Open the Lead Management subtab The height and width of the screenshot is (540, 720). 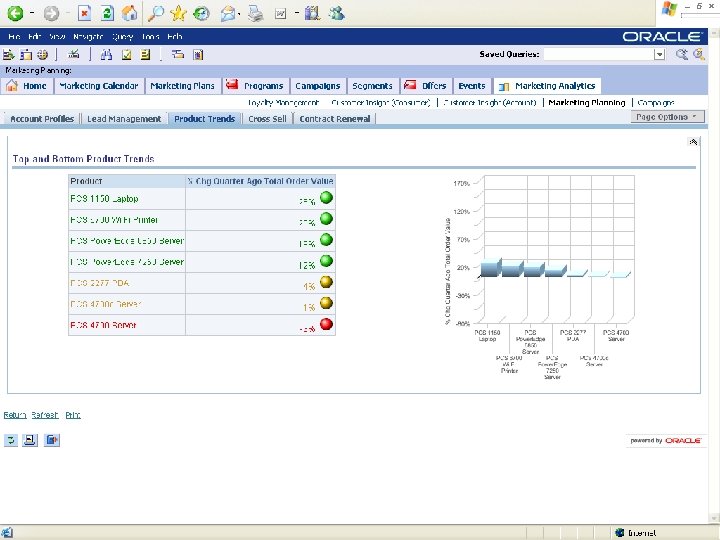pos(124,119)
